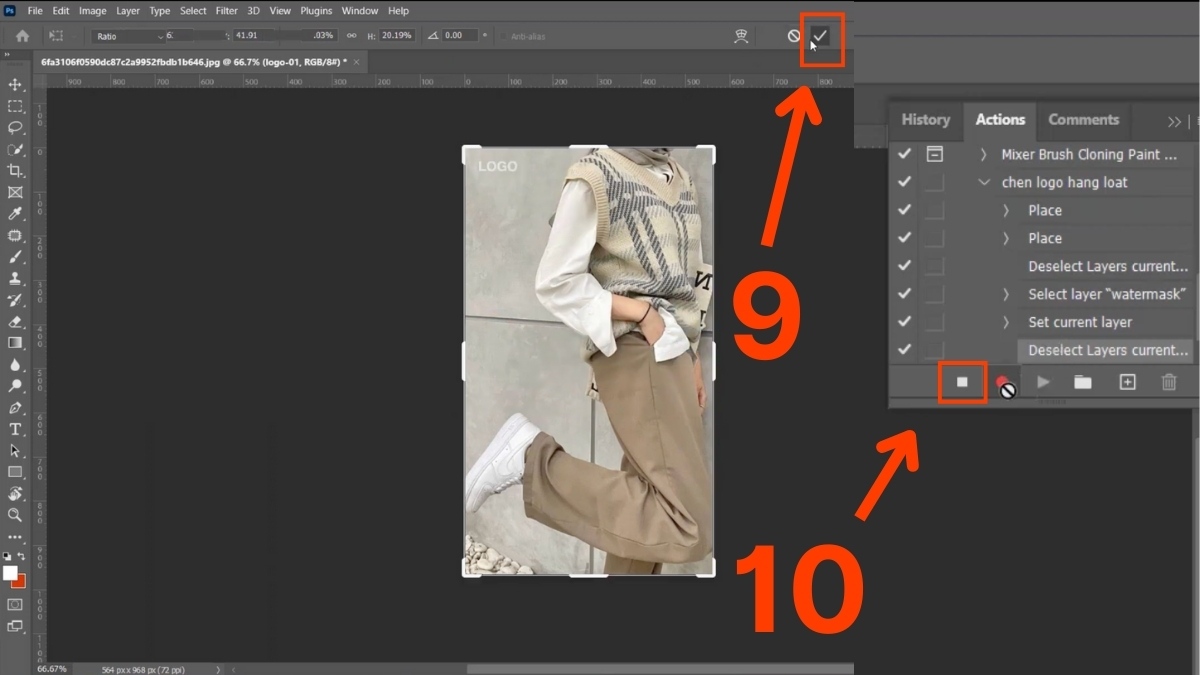The image size is (1200, 675).
Task: Create new action with plus icon
Action: 1127,382
